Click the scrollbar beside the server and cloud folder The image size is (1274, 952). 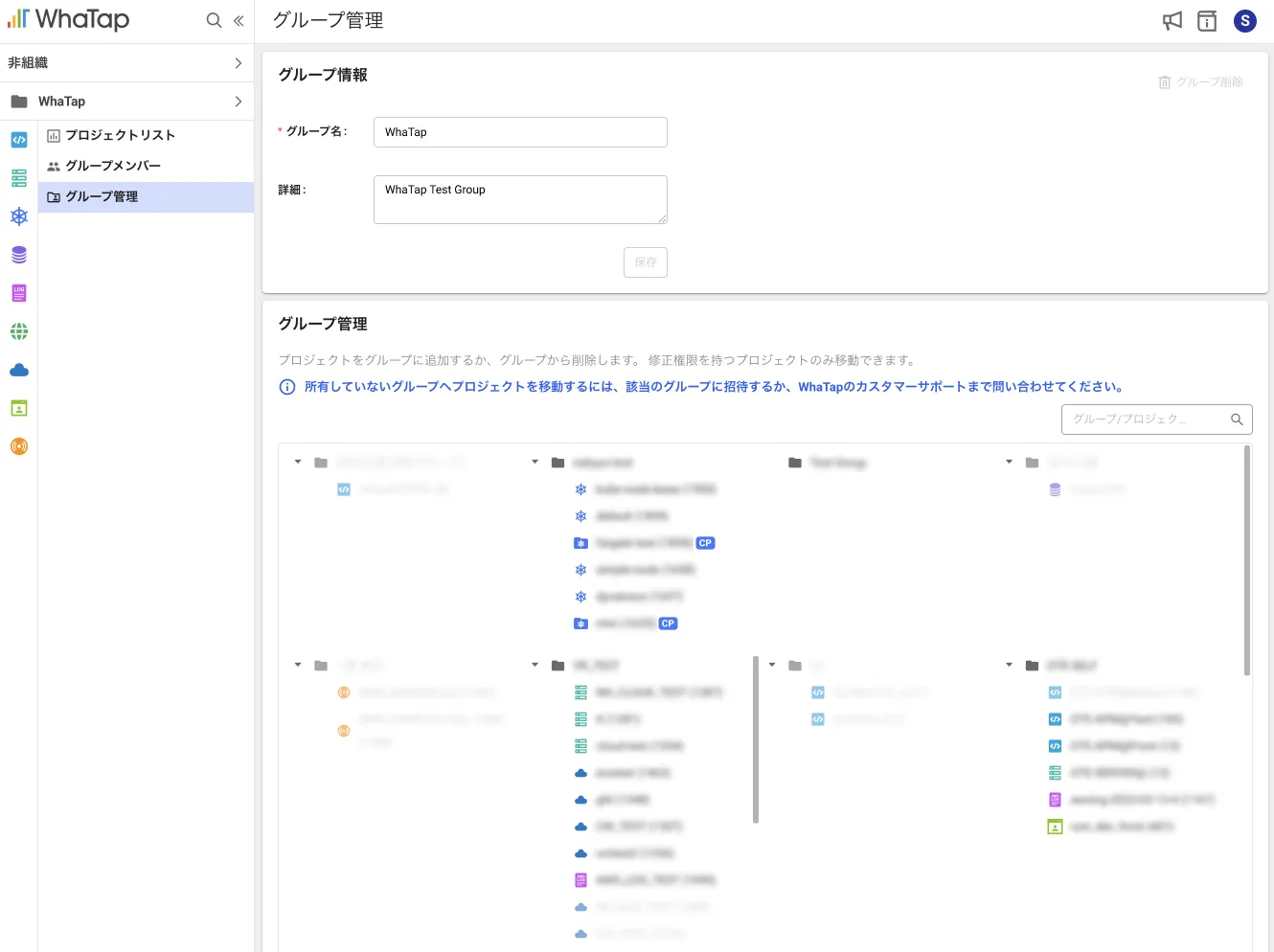(x=756, y=739)
